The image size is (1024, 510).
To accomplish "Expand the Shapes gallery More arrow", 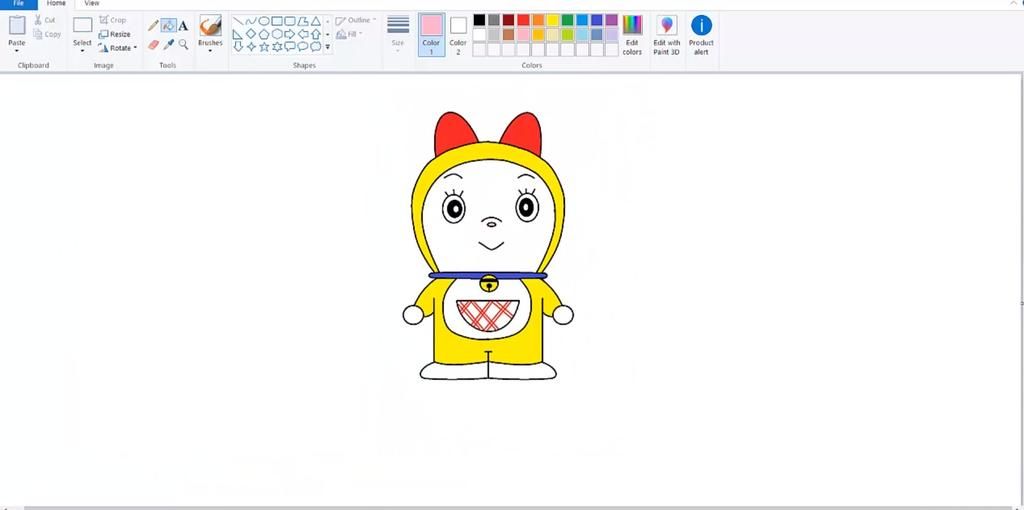I will (328, 47).
